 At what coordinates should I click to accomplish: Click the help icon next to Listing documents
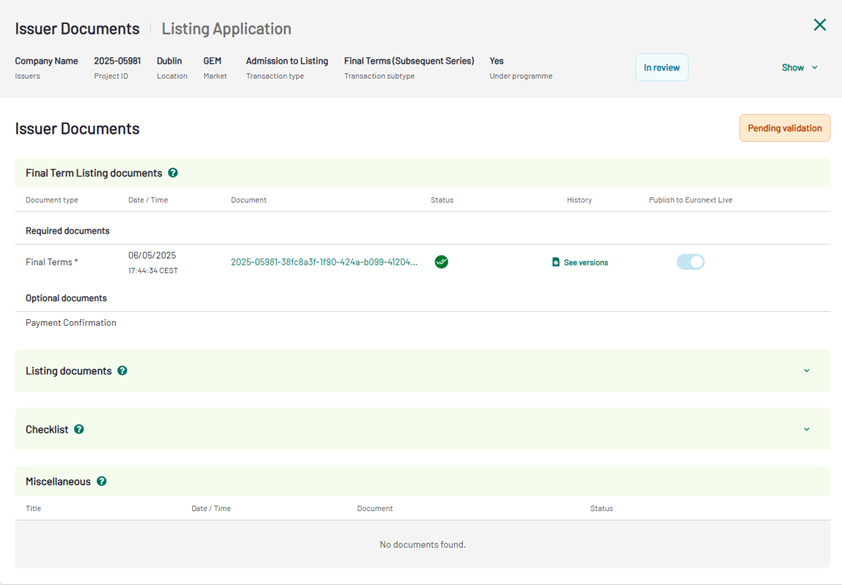pos(122,371)
